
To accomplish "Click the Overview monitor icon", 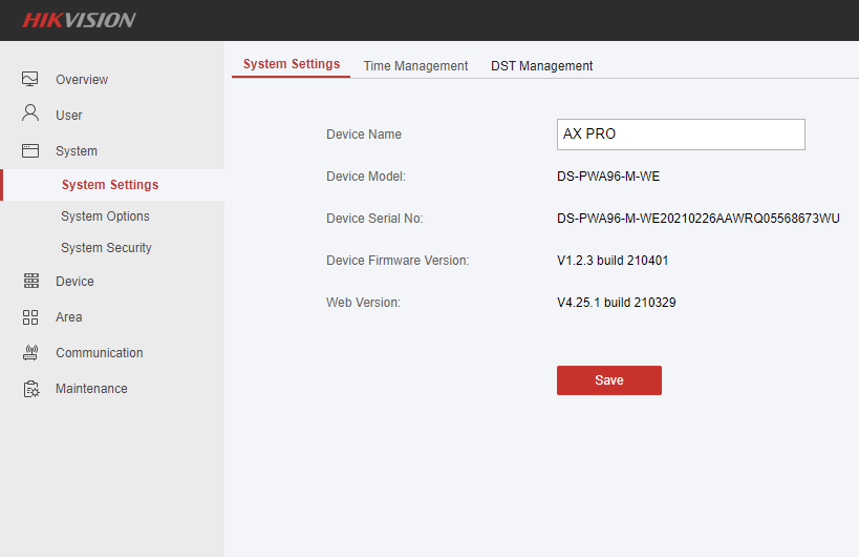I will pyautogui.click(x=30, y=79).
